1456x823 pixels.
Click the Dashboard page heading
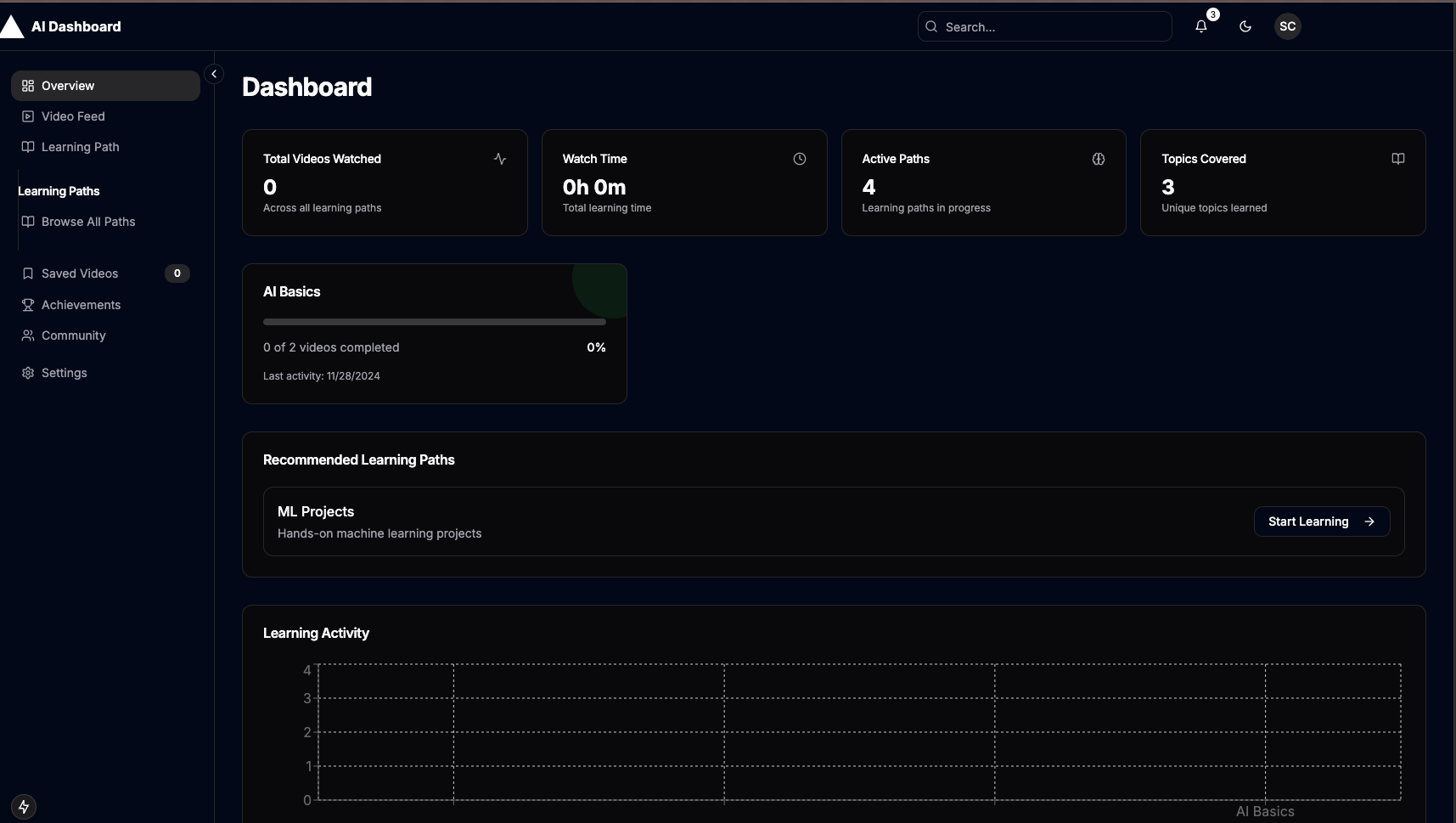pos(307,87)
